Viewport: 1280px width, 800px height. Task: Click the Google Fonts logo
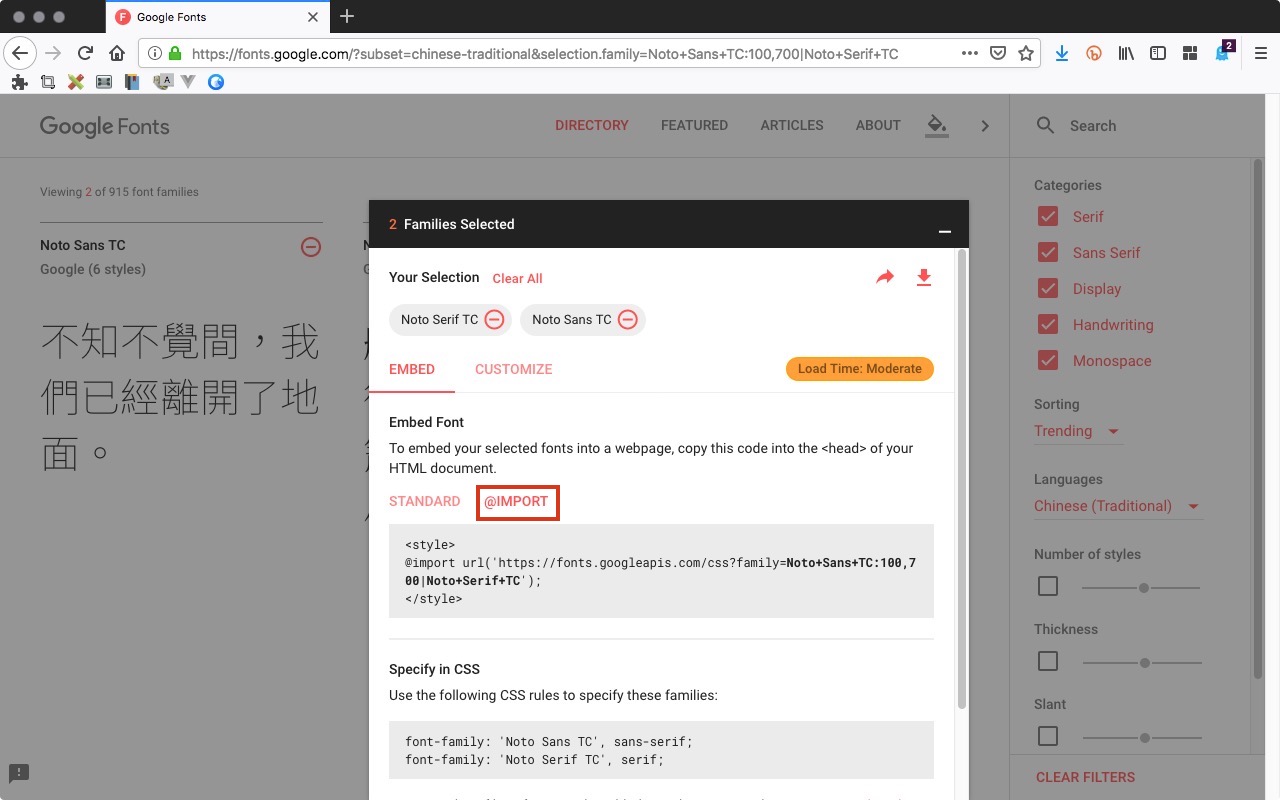coord(105,126)
